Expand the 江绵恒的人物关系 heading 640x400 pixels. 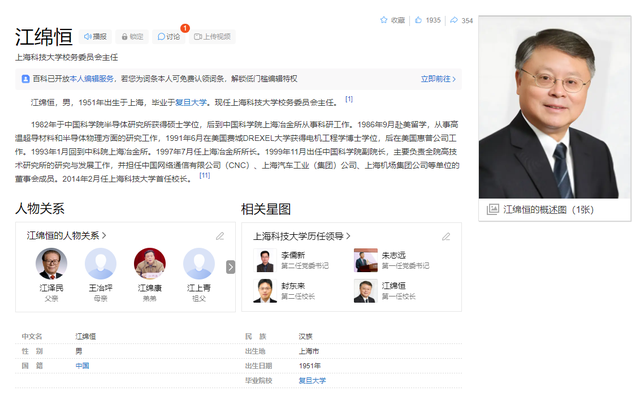pyautogui.click(x=67, y=236)
